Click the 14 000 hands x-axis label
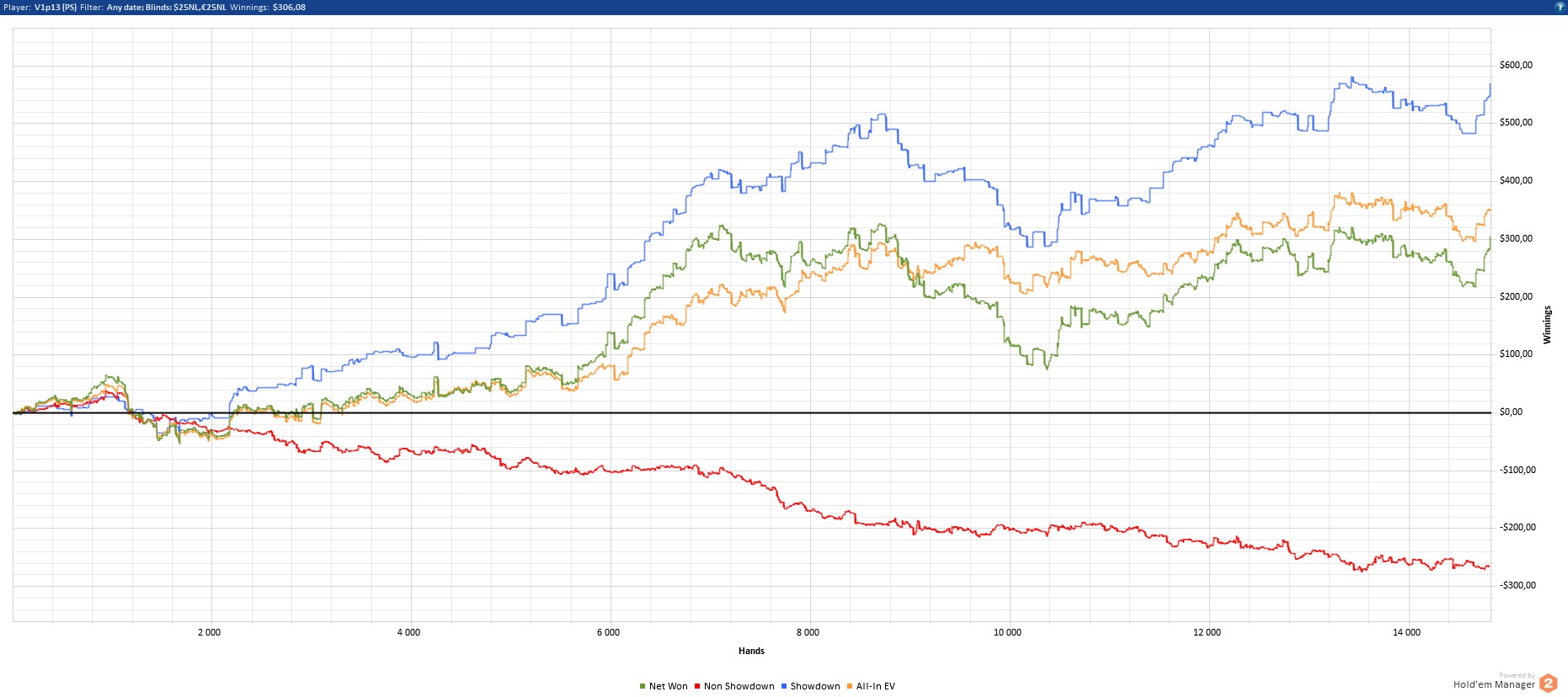The width and height of the screenshot is (1568, 697). coord(1406,632)
